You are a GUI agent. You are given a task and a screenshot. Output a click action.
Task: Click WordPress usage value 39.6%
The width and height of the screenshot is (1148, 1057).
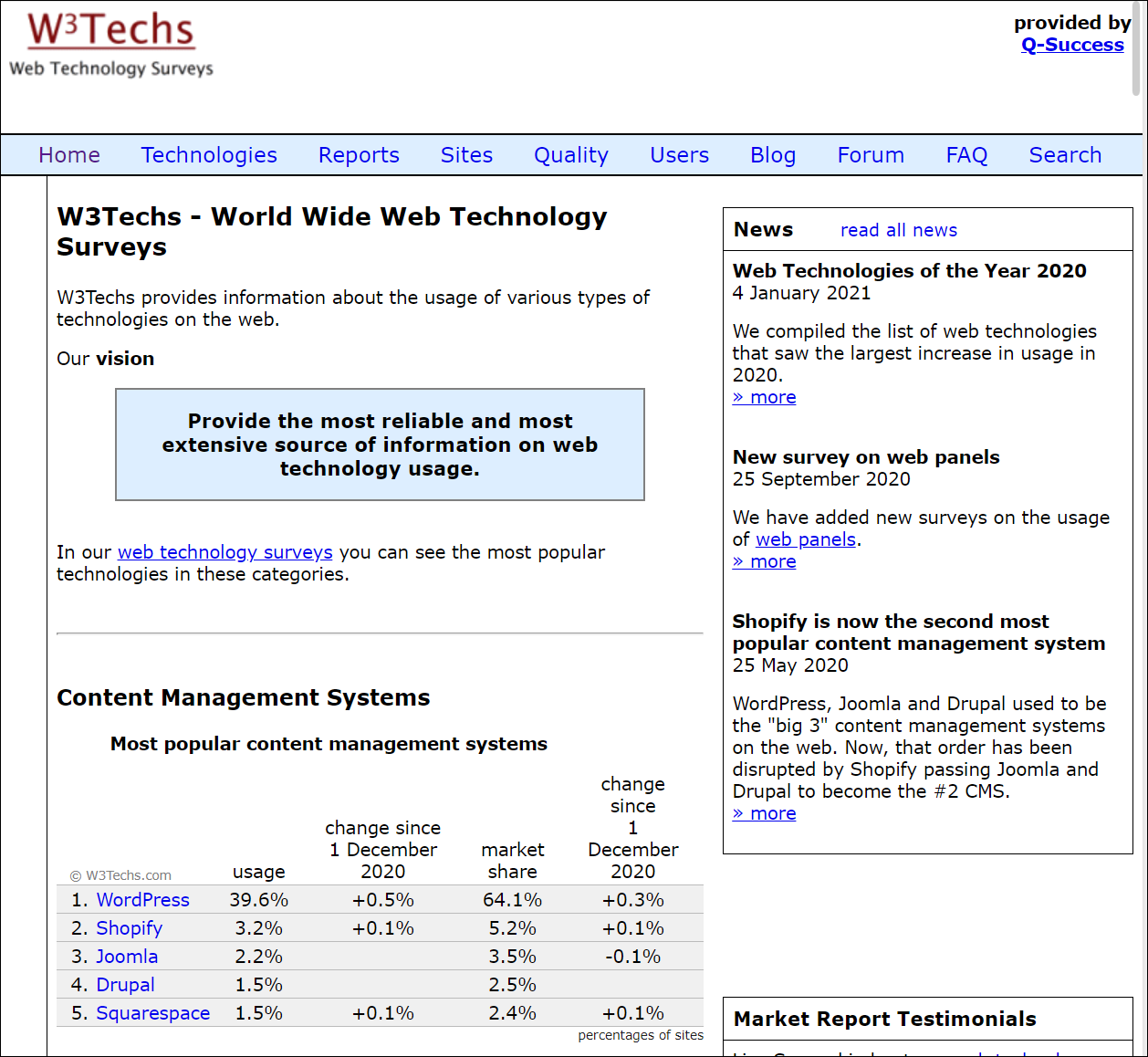259,900
